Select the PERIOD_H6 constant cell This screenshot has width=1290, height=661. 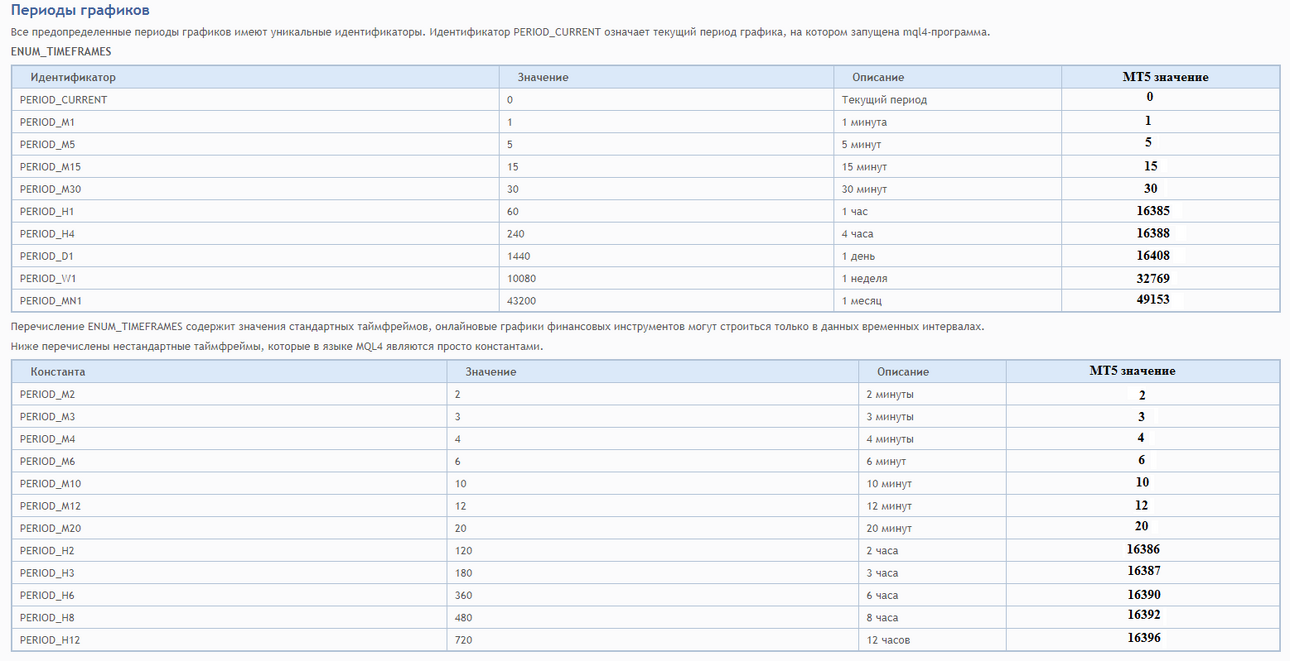click(229, 595)
